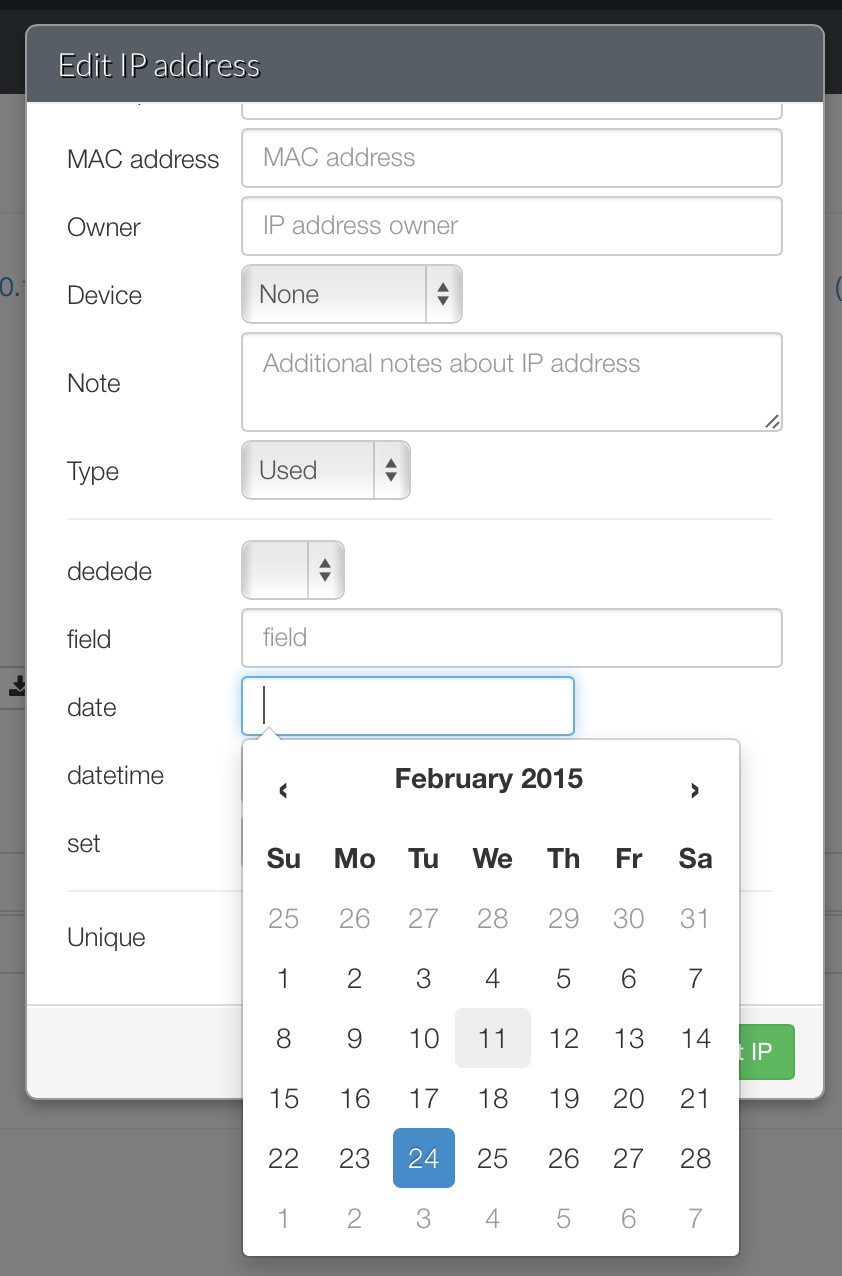The height and width of the screenshot is (1276, 842).
Task: Expand the dedede dropdown
Action: (292, 570)
